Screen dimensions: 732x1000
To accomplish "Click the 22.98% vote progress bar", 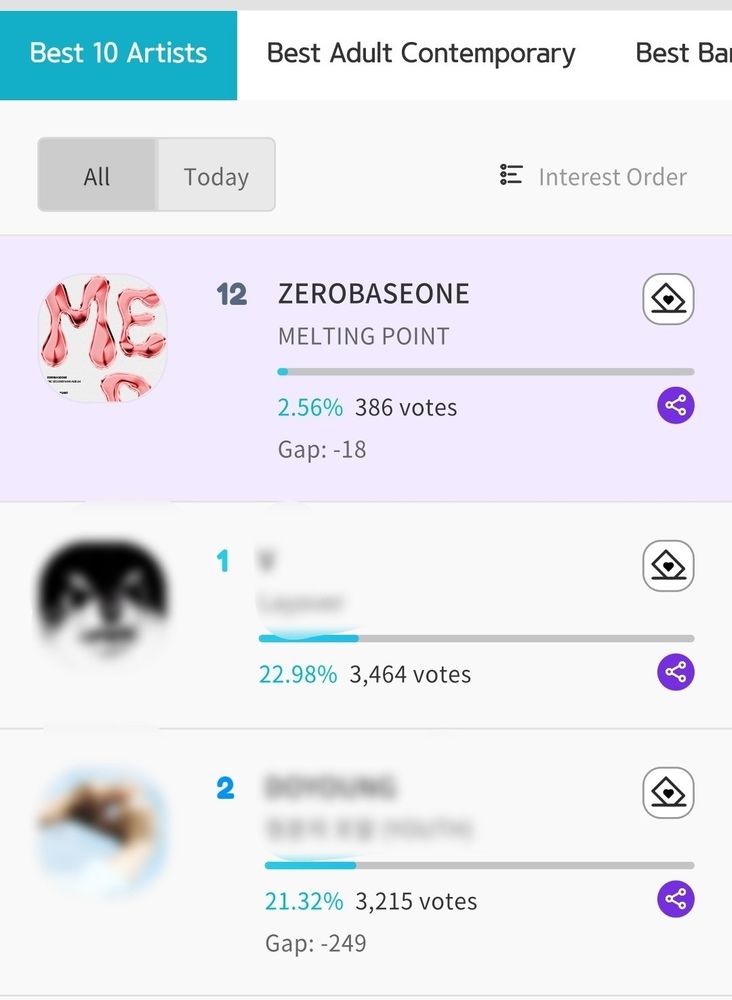I will pyautogui.click(x=476, y=638).
